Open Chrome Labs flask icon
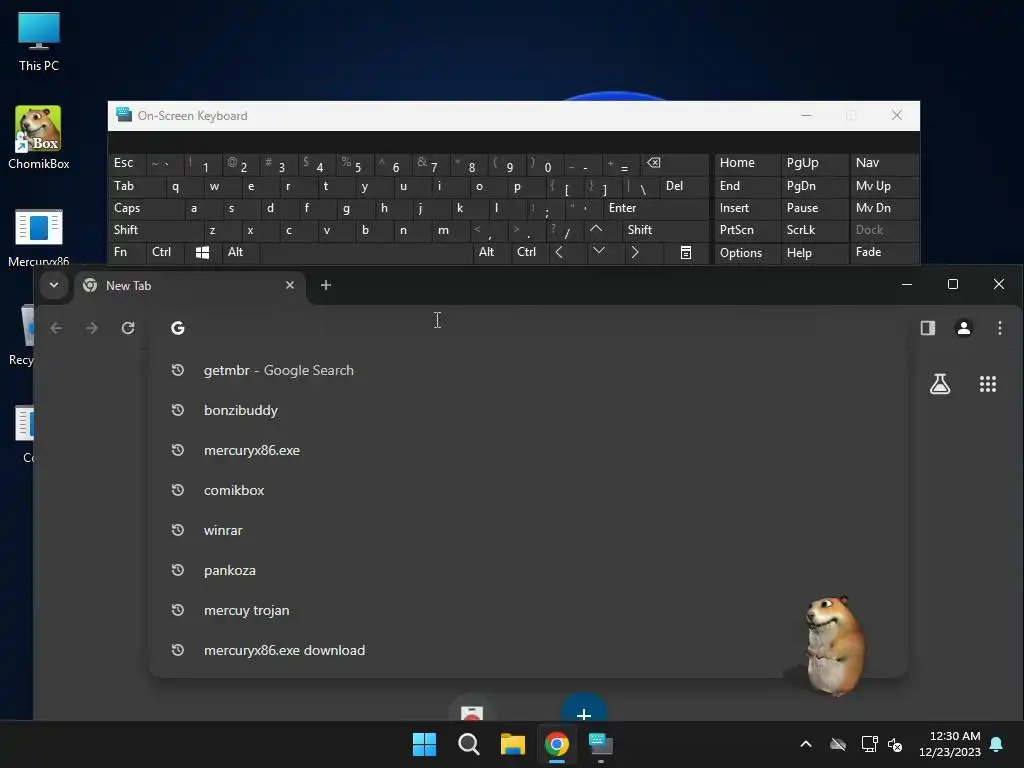 pyautogui.click(x=940, y=384)
